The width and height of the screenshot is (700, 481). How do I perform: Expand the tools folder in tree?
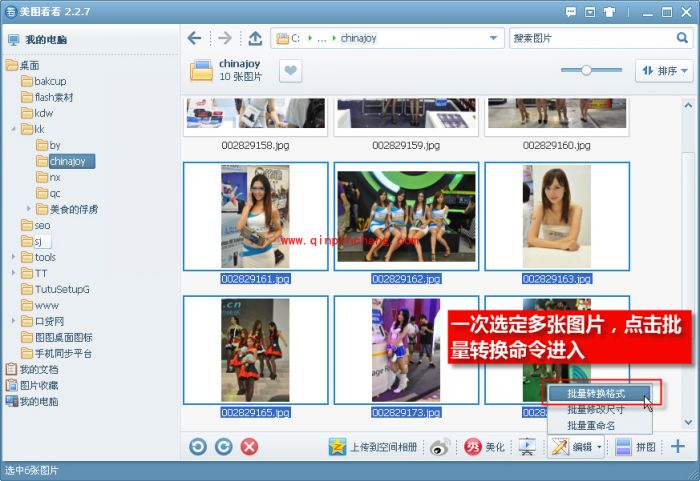click(14, 257)
